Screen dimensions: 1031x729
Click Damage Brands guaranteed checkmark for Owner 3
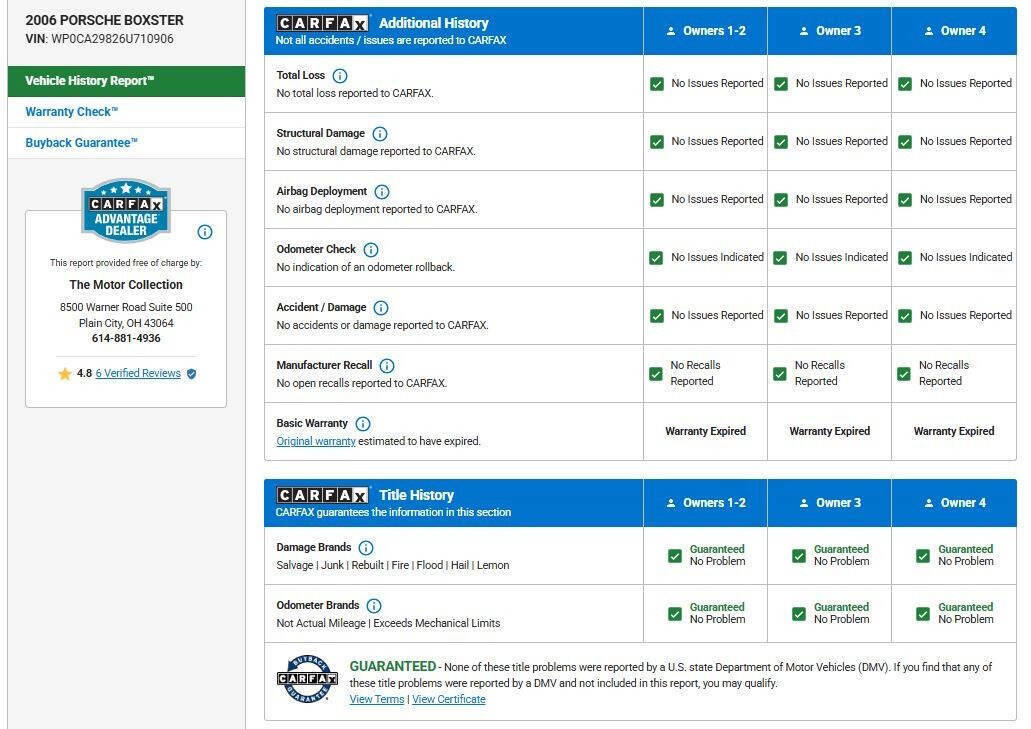(799, 555)
